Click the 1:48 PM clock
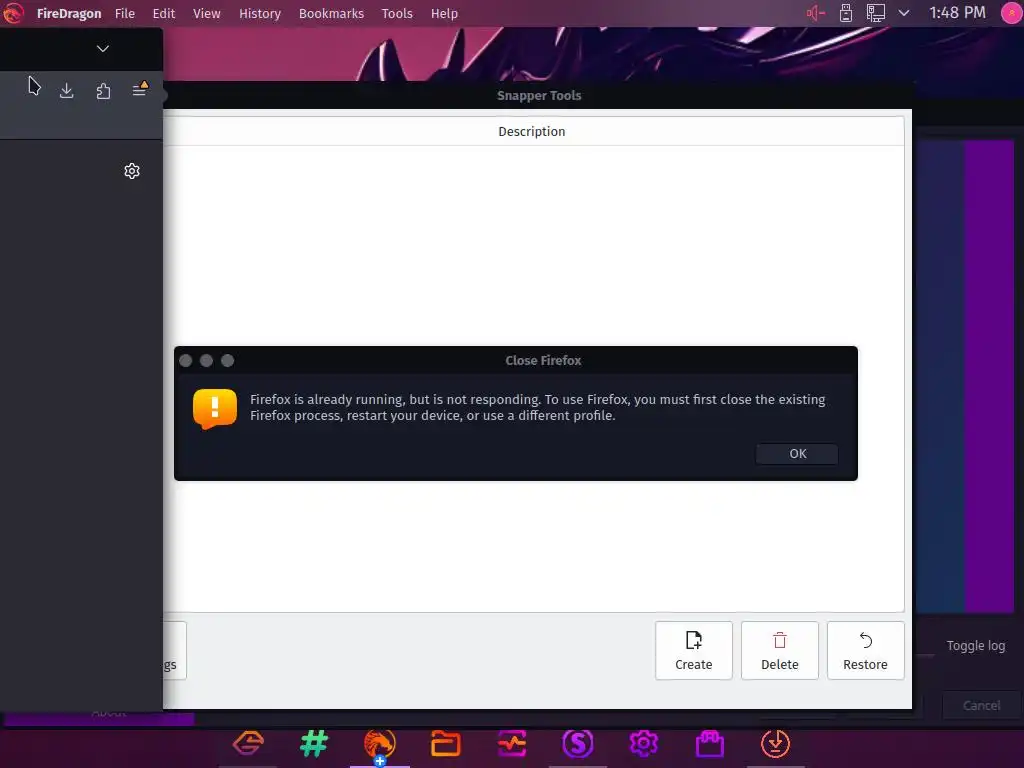The image size is (1024, 768). point(957,13)
